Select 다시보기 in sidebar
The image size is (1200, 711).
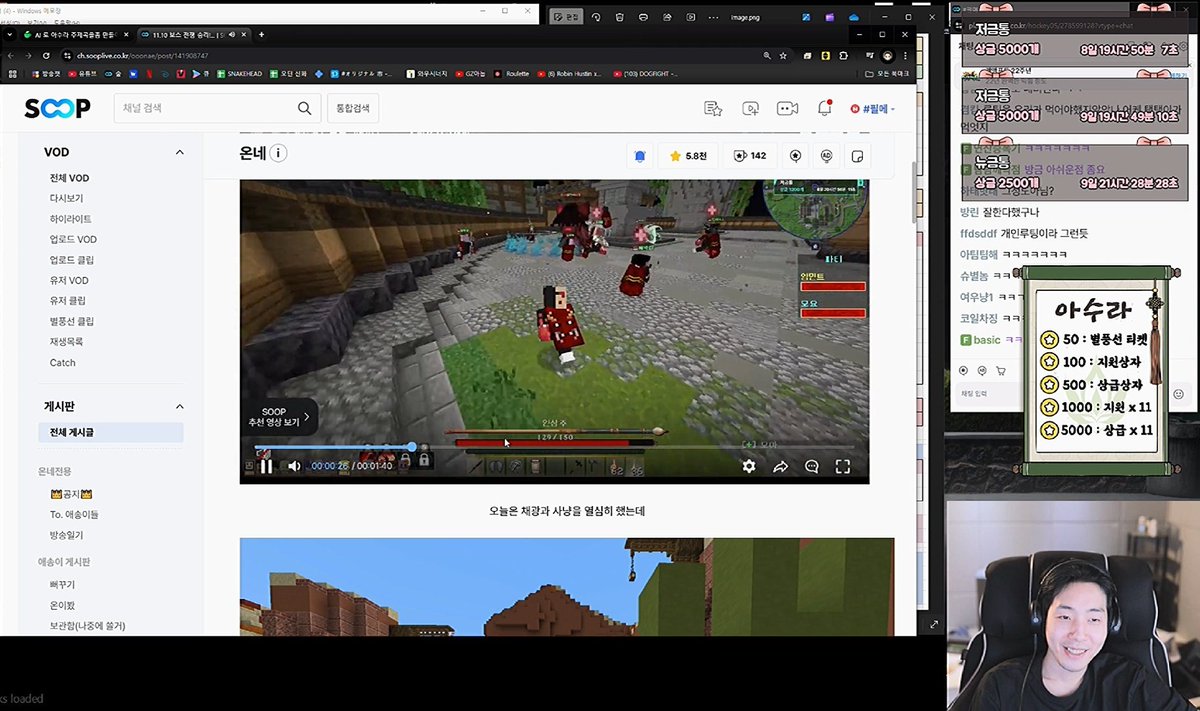67,198
